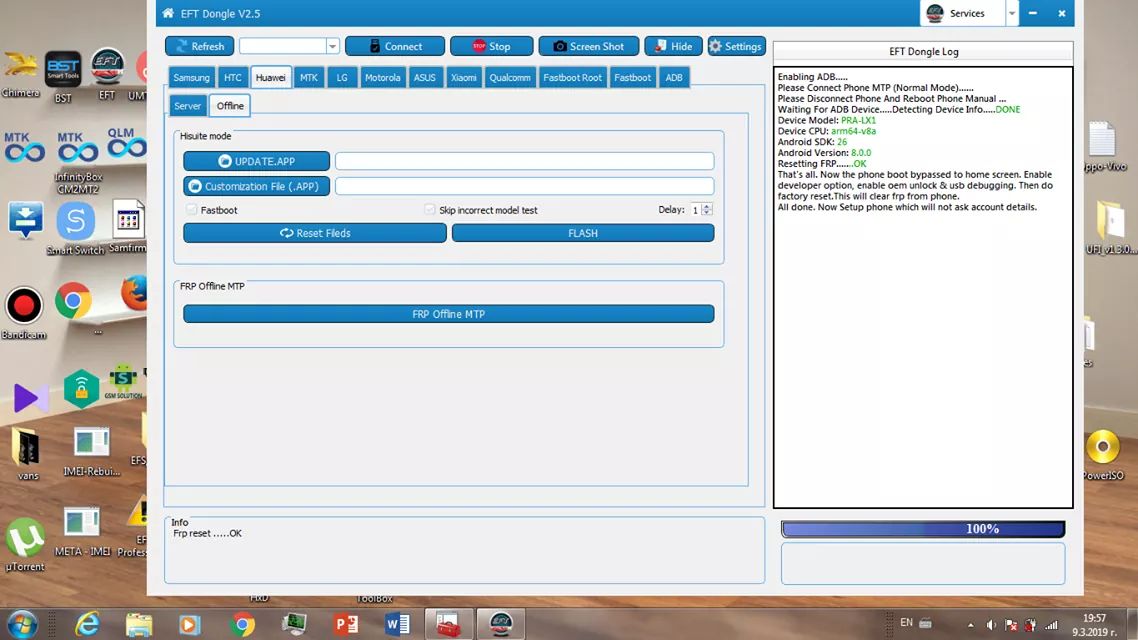Adjust the Delay stepper arrows

click(707, 210)
